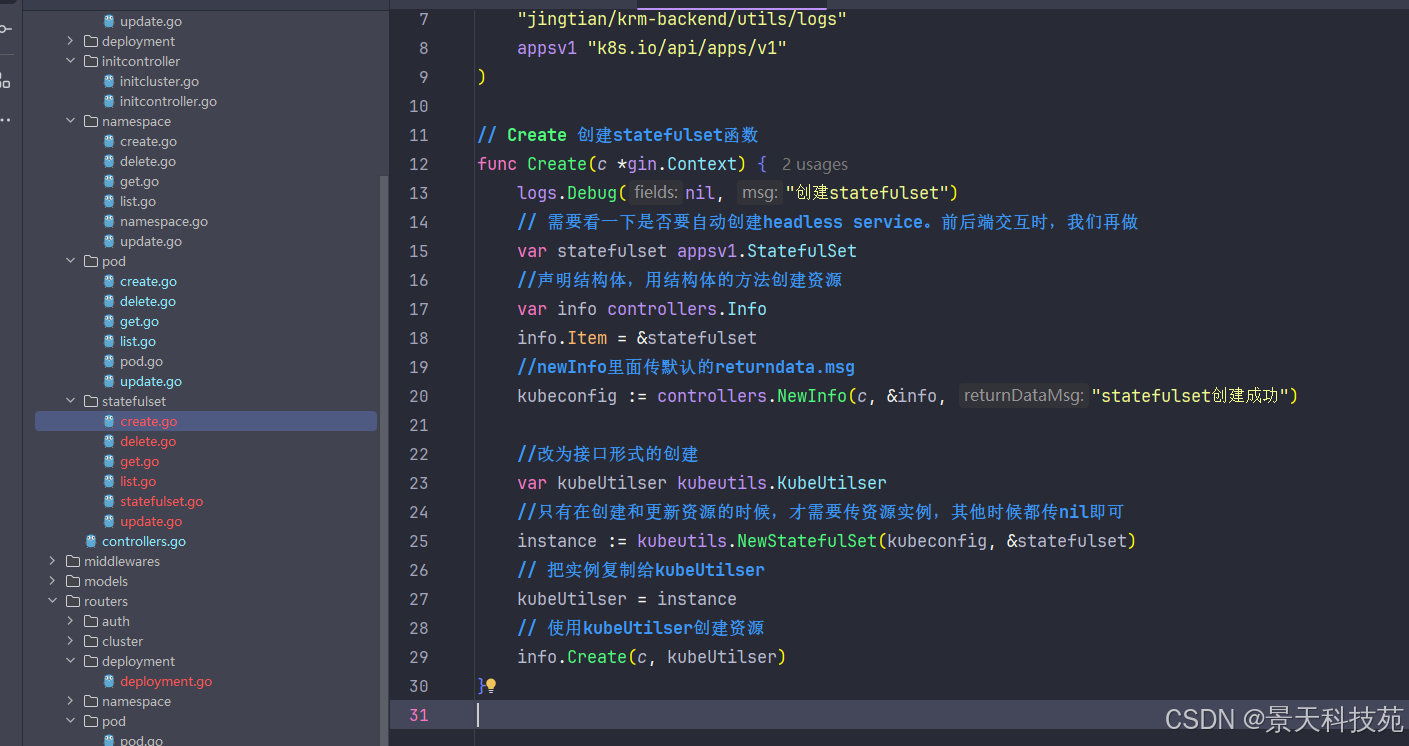The height and width of the screenshot is (746, 1409).
Task: Collapse the initcontroller folder chevron
Action: [x=70, y=61]
